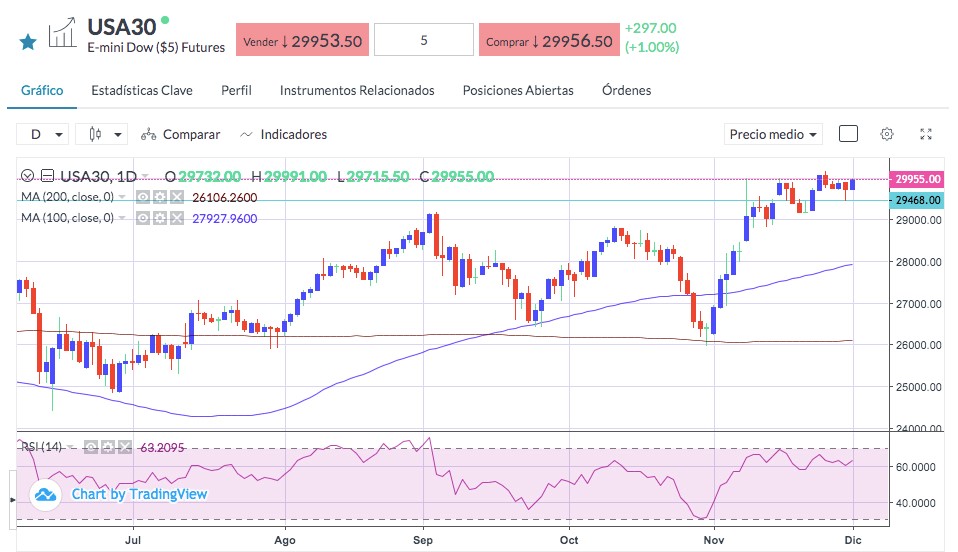958x552 pixels.
Task: Open the Indicadores menu
Action: click(x=283, y=134)
